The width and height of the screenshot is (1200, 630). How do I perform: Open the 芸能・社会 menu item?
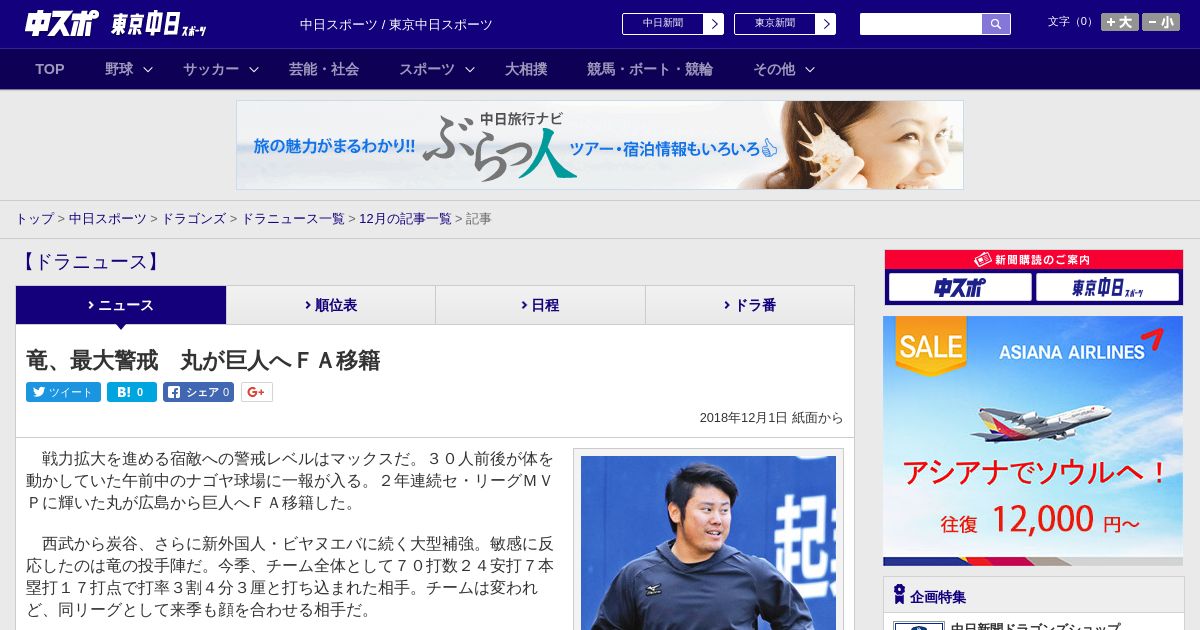324,69
